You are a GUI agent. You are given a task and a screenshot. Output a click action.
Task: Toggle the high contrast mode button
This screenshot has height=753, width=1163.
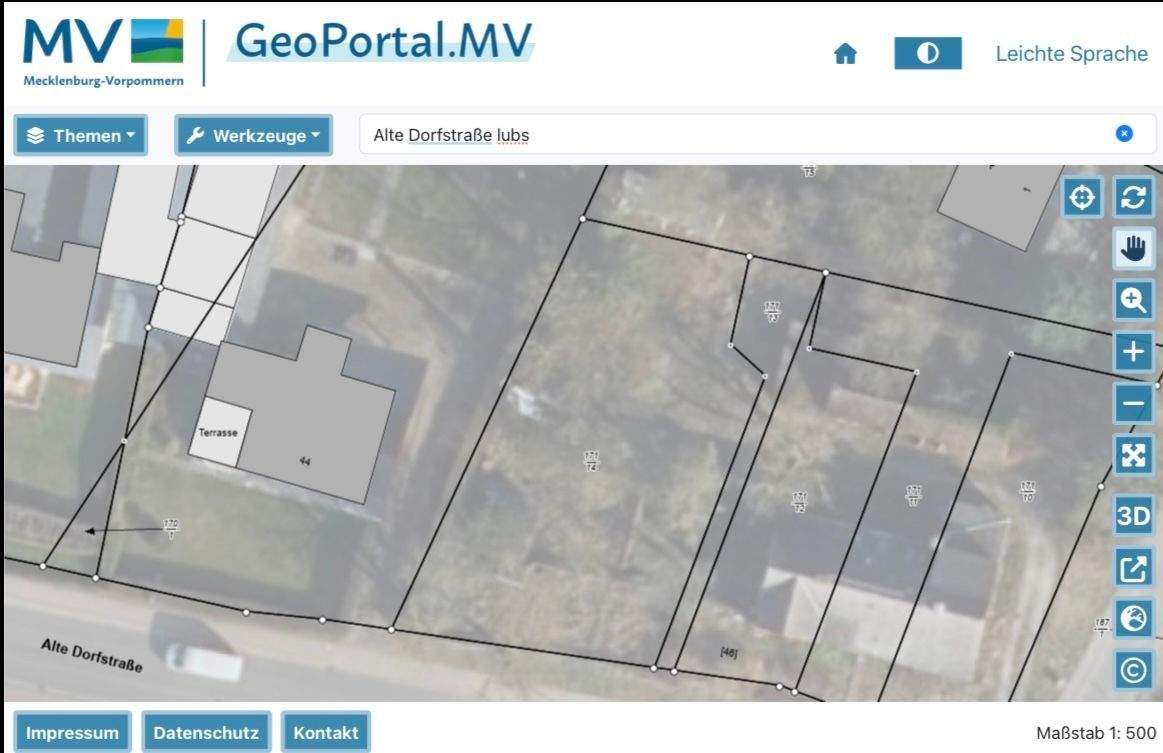(927, 54)
